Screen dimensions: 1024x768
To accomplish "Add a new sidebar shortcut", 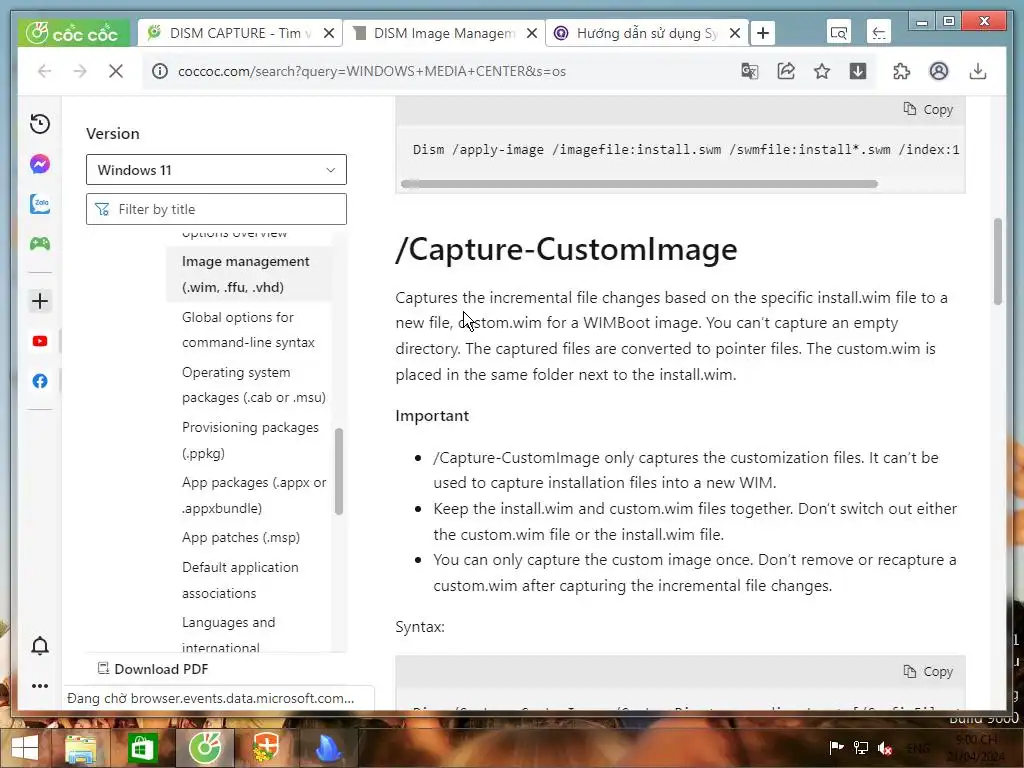I will (x=40, y=301).
